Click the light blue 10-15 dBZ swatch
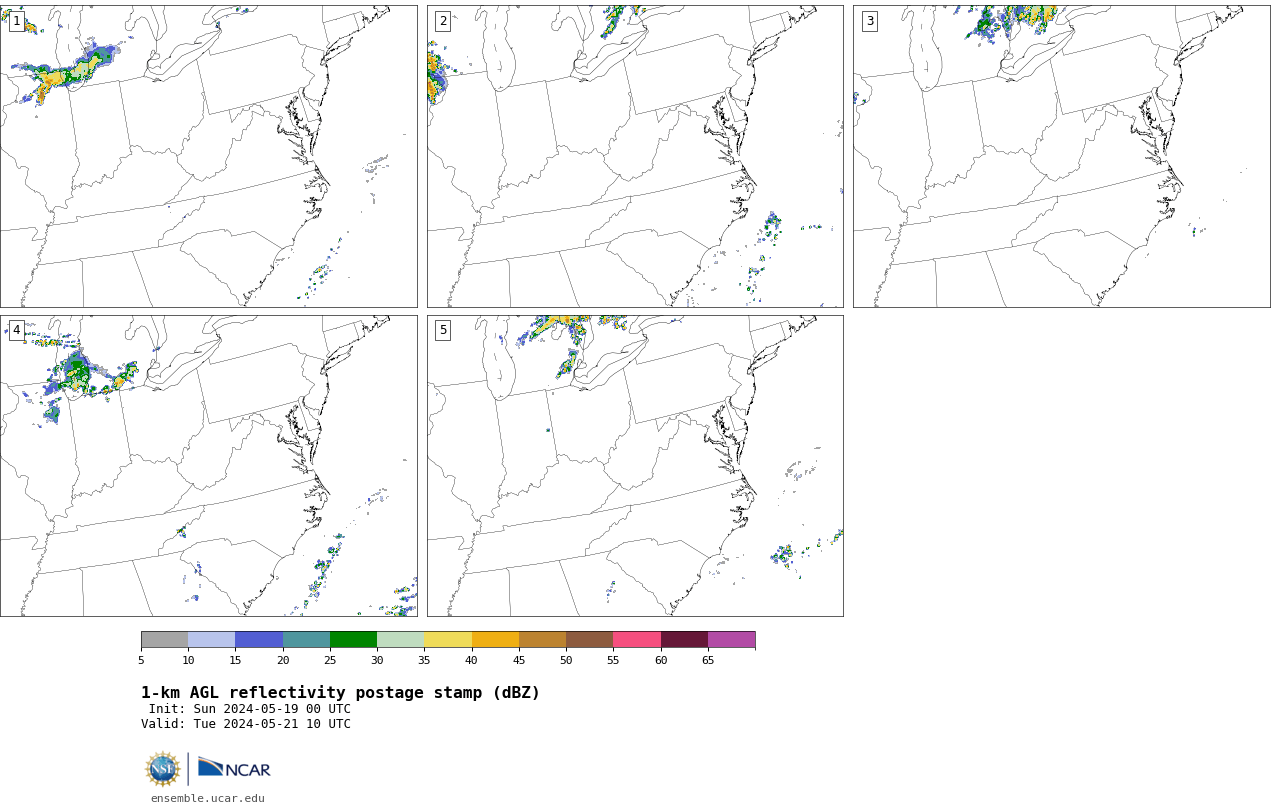1280x809 pixels. coord(212,640)
